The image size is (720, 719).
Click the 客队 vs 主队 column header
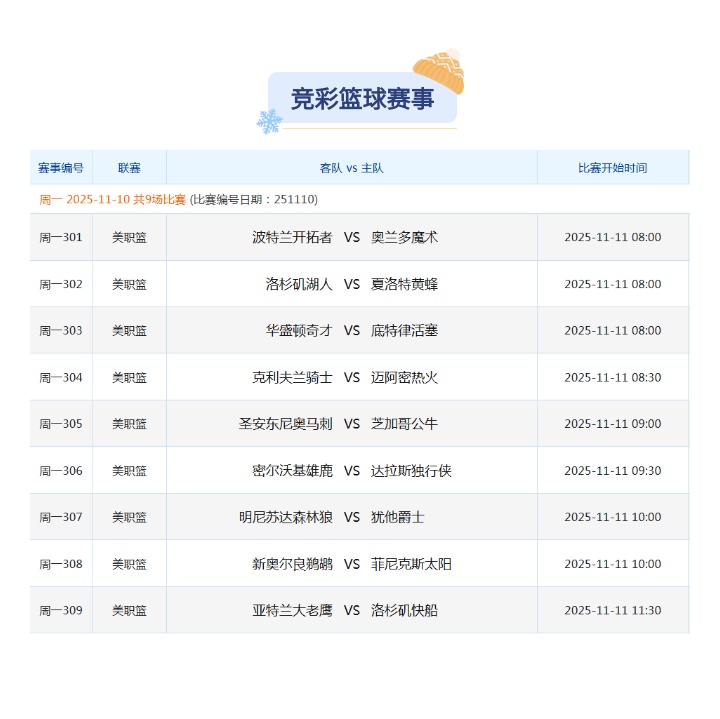351,168
